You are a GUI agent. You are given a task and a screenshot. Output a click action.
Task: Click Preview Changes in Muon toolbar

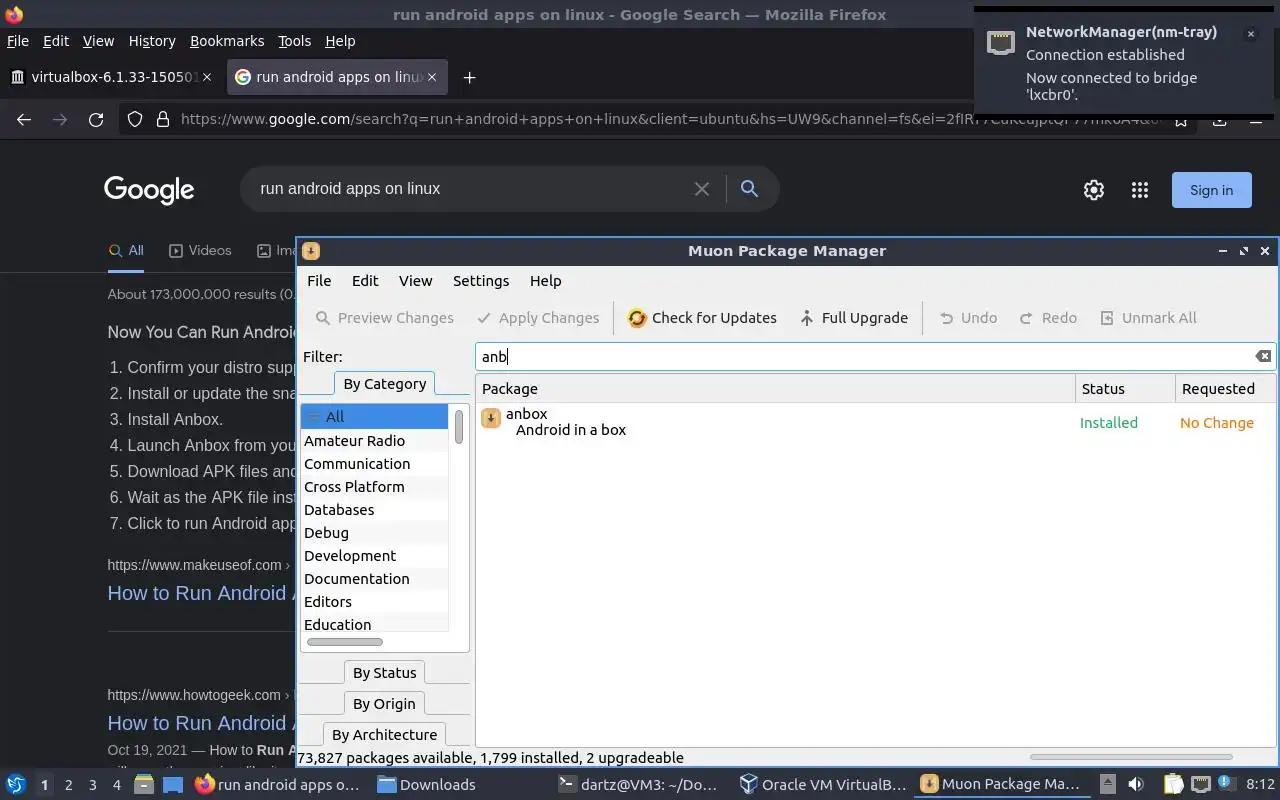[385, 318]
